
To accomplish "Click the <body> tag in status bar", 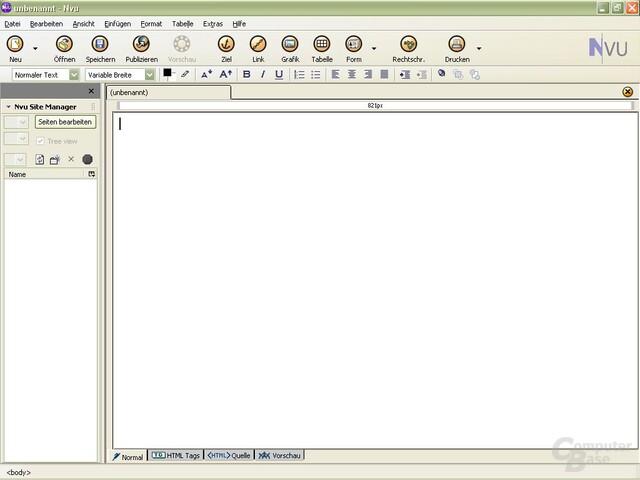I will [x=19, y=473].
